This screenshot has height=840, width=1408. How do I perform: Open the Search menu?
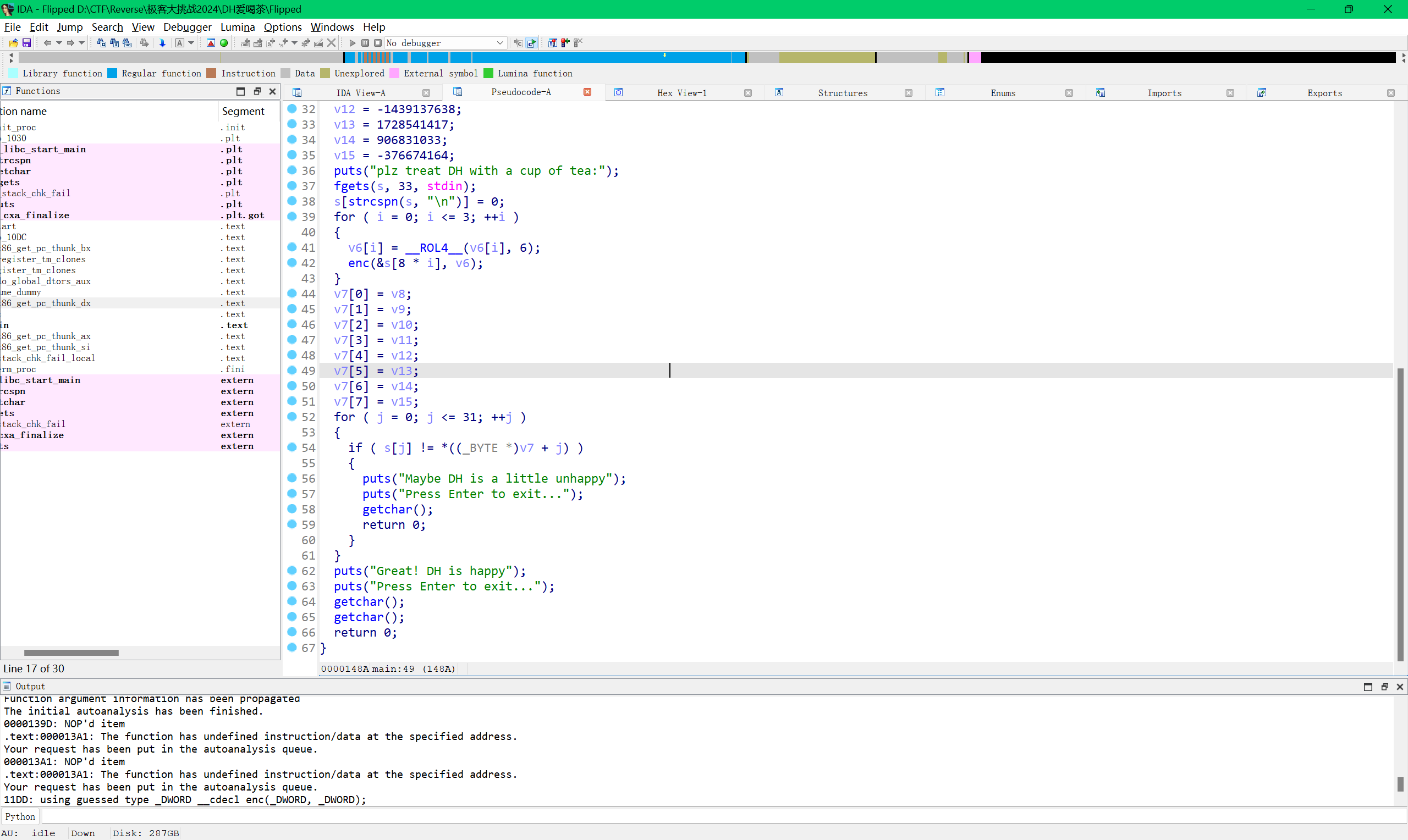pos(107,27)
